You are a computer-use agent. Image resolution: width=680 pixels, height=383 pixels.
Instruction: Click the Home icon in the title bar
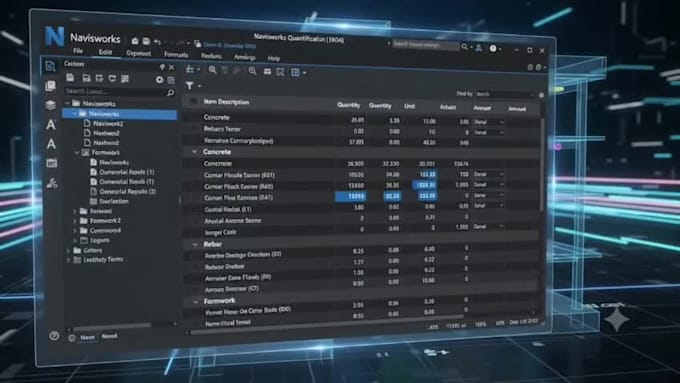135,41
